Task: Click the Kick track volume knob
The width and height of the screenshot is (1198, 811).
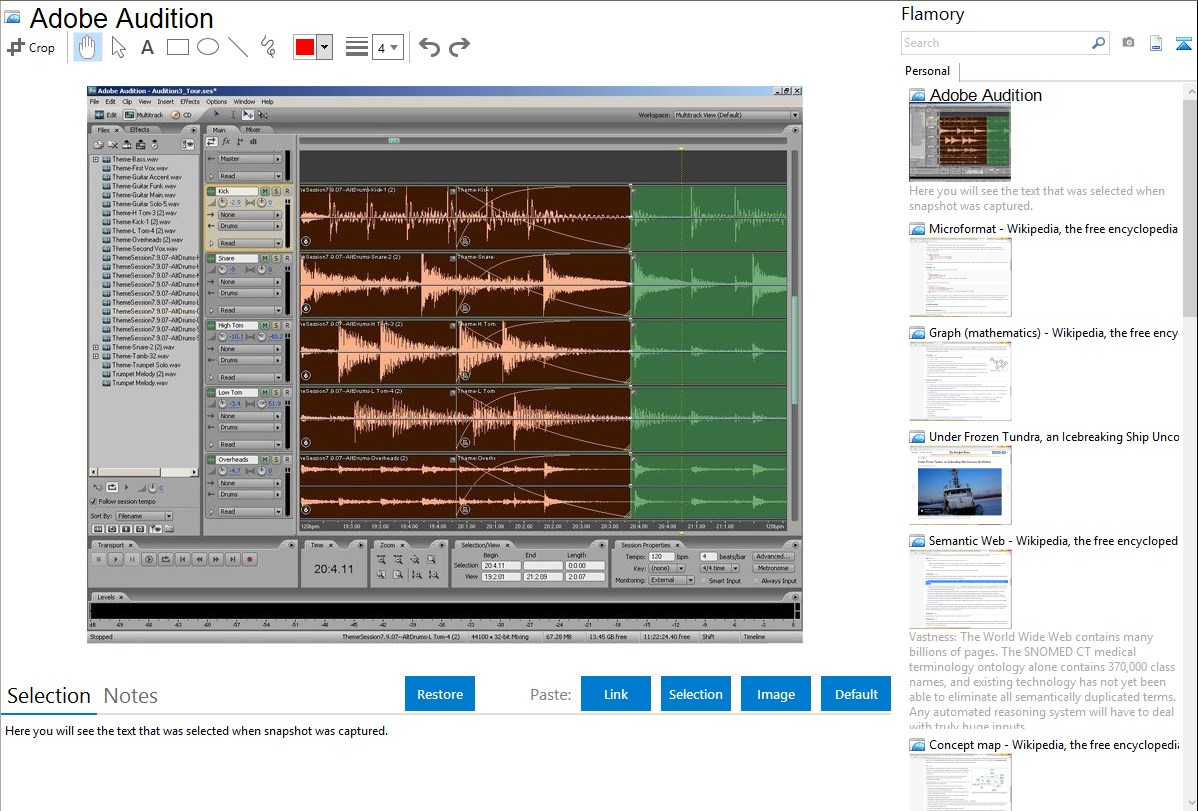Action: (222, 203)
